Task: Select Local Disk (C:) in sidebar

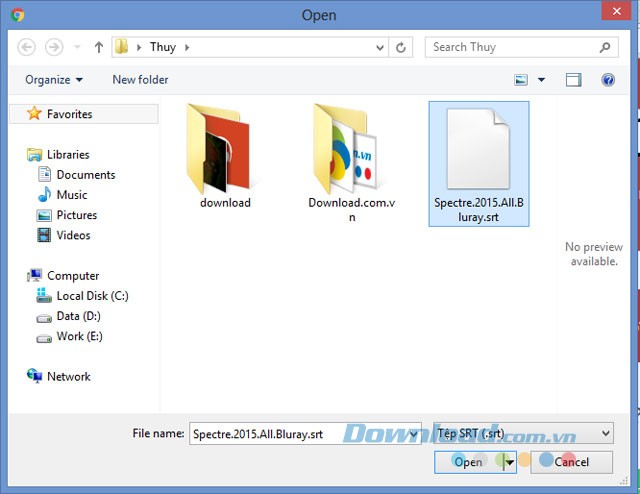Action: (92, 296)
